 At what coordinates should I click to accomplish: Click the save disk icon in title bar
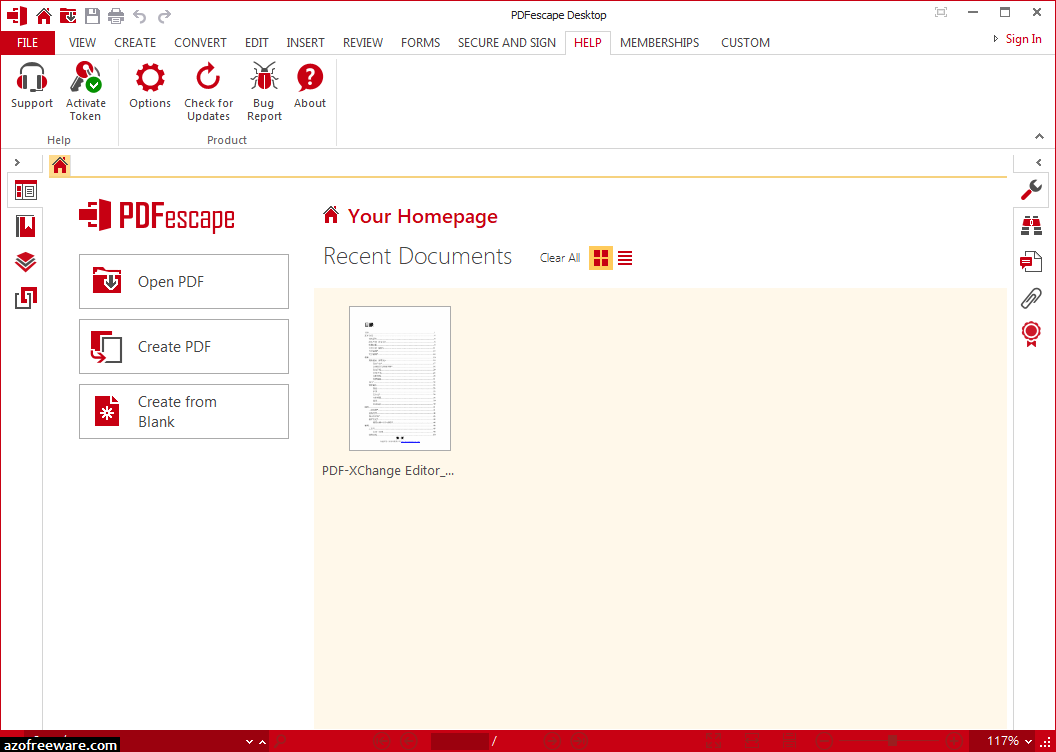coord(92,15)
